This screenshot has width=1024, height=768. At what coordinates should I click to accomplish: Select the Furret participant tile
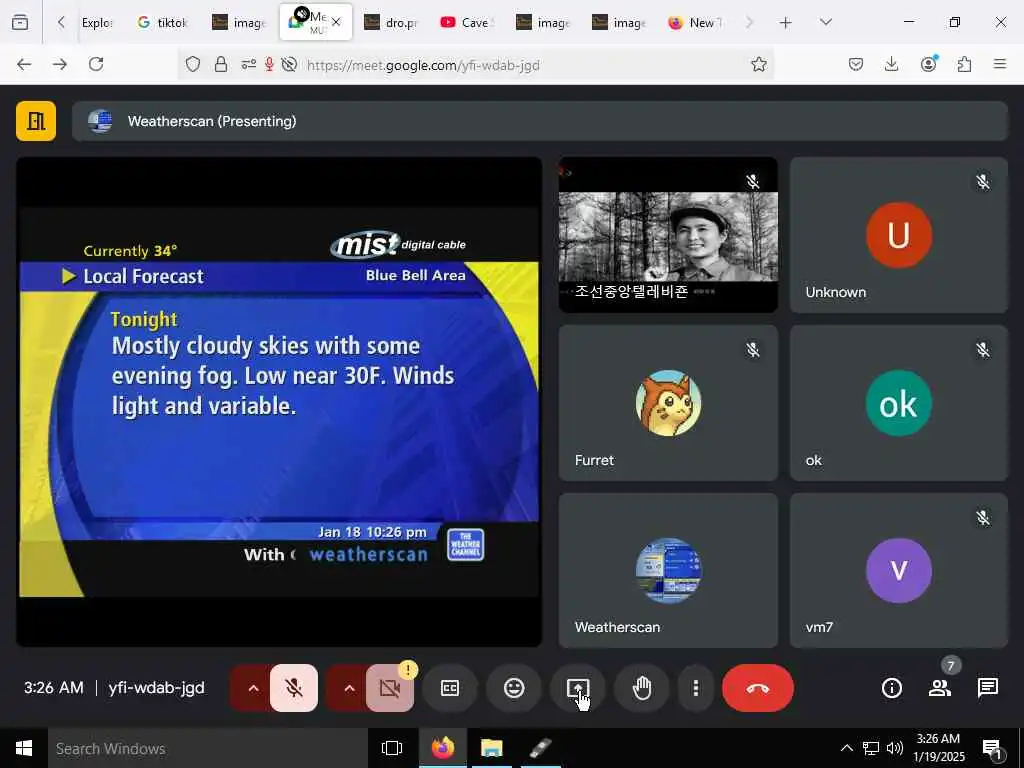pyautogui.click(x=668, y=403)
